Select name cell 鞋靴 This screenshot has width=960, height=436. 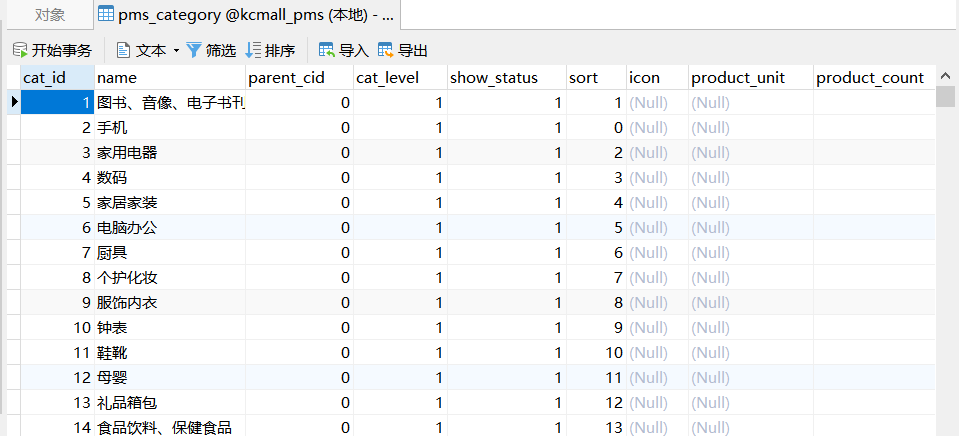pos(170,353)
